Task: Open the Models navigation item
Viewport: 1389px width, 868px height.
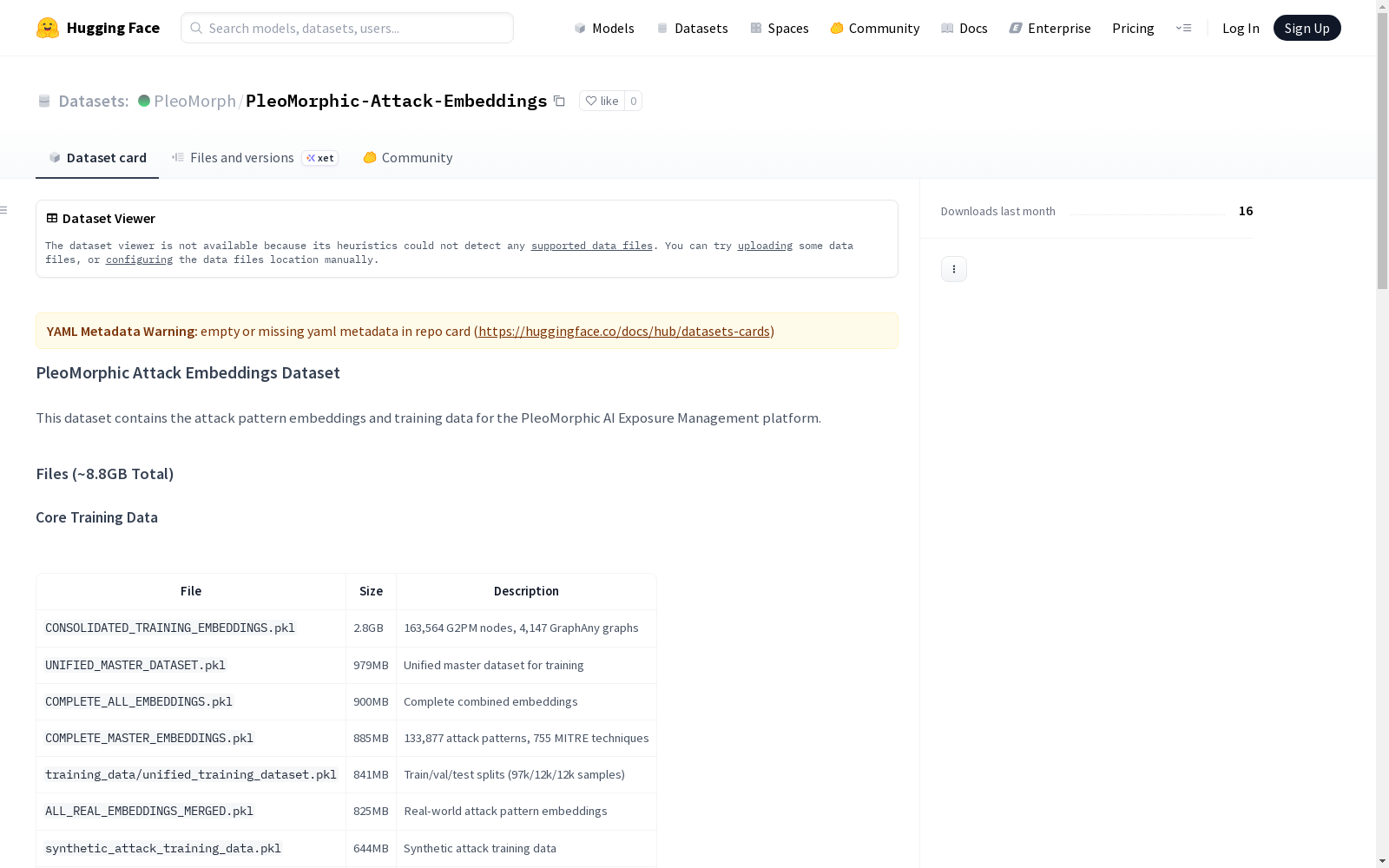Action: pyautogui.click(x=604, y=28)
